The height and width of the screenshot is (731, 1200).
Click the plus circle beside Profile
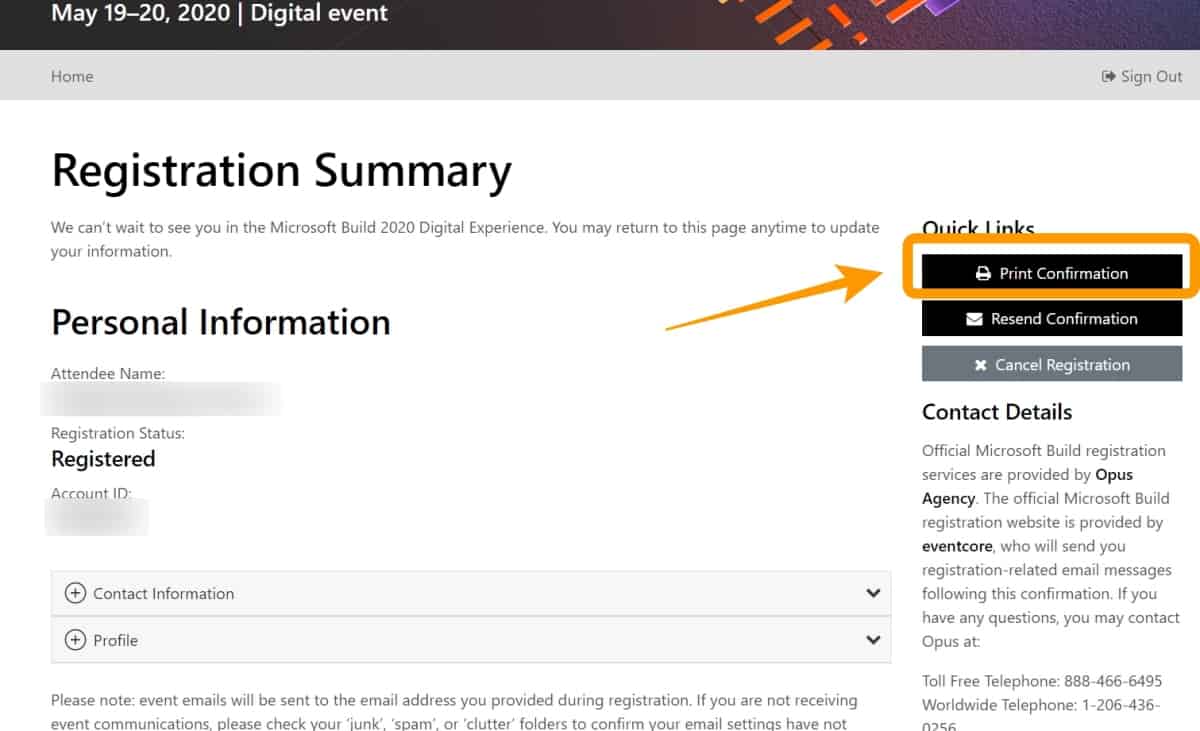[75, 640]
